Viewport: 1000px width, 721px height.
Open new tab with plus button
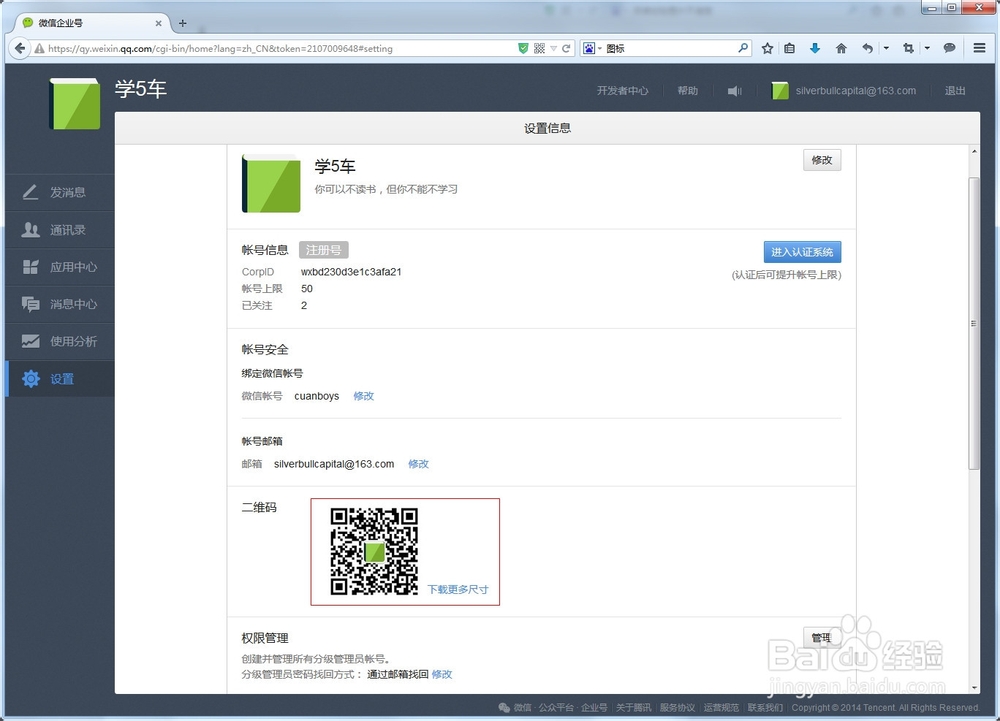coord(182,23)
